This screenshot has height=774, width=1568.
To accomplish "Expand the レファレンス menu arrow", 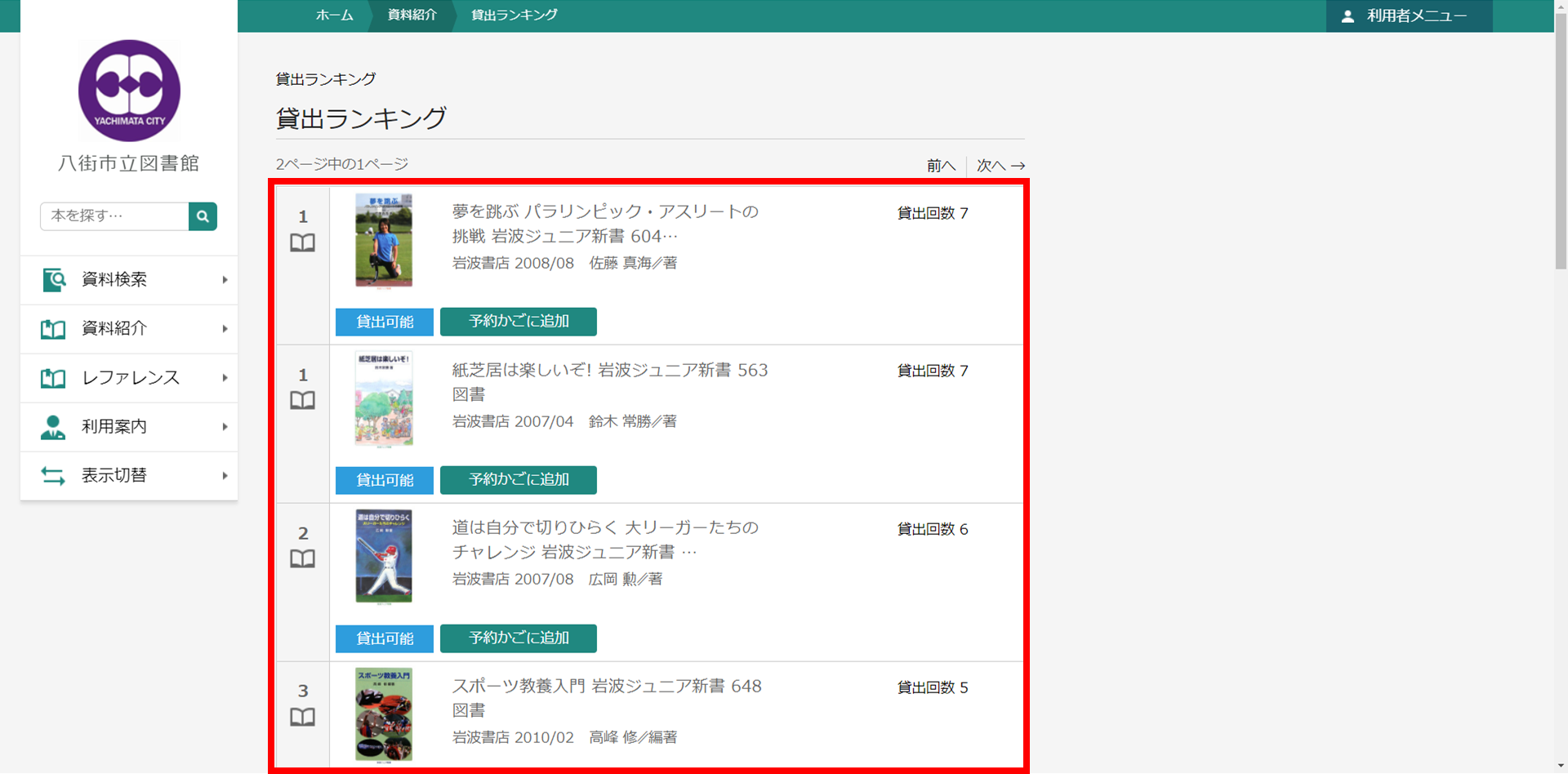I will (225, 378).
